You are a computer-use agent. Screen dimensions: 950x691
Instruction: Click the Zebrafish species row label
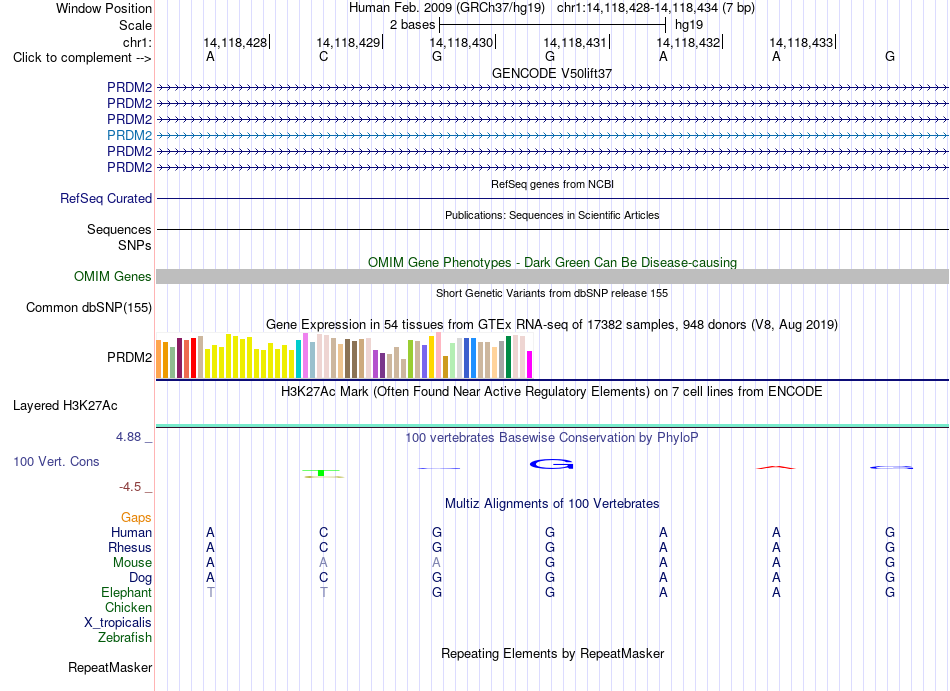(x=125, y=638)
